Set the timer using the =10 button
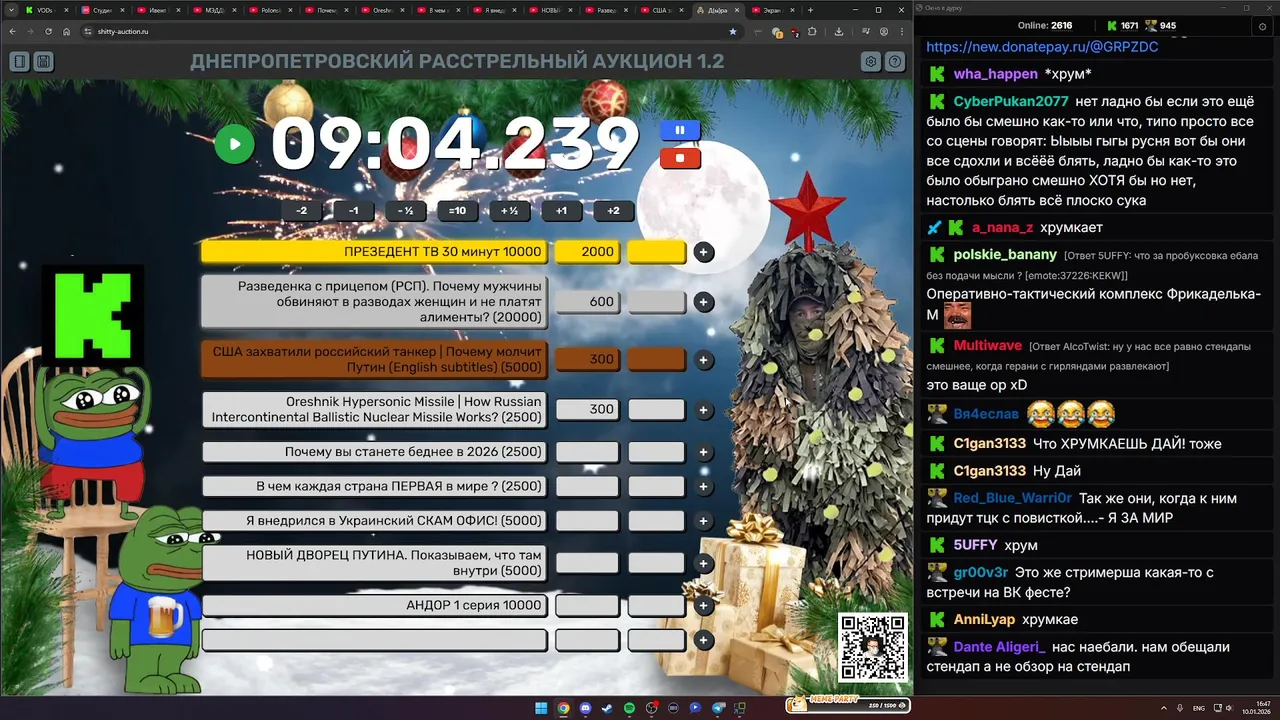 (x=457, y=211)
